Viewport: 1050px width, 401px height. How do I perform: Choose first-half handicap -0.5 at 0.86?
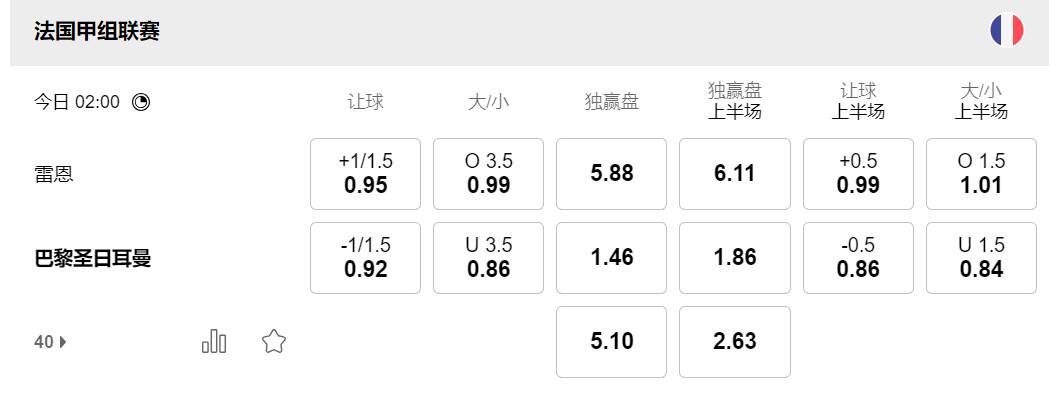(x=858, y=258)
